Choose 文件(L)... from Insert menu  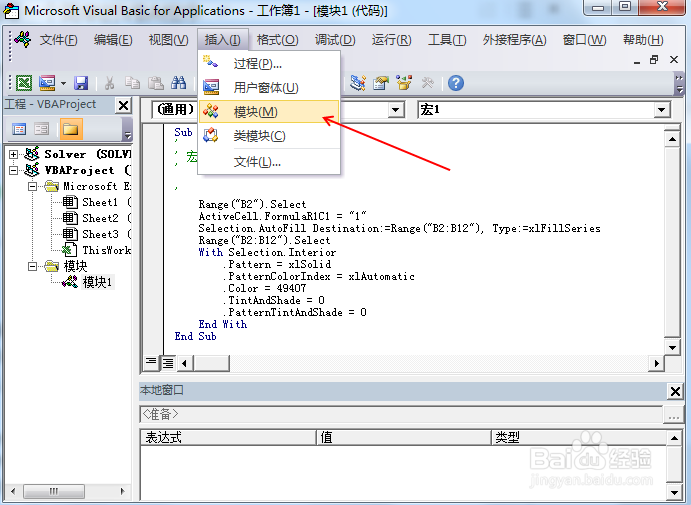(269, 162)
